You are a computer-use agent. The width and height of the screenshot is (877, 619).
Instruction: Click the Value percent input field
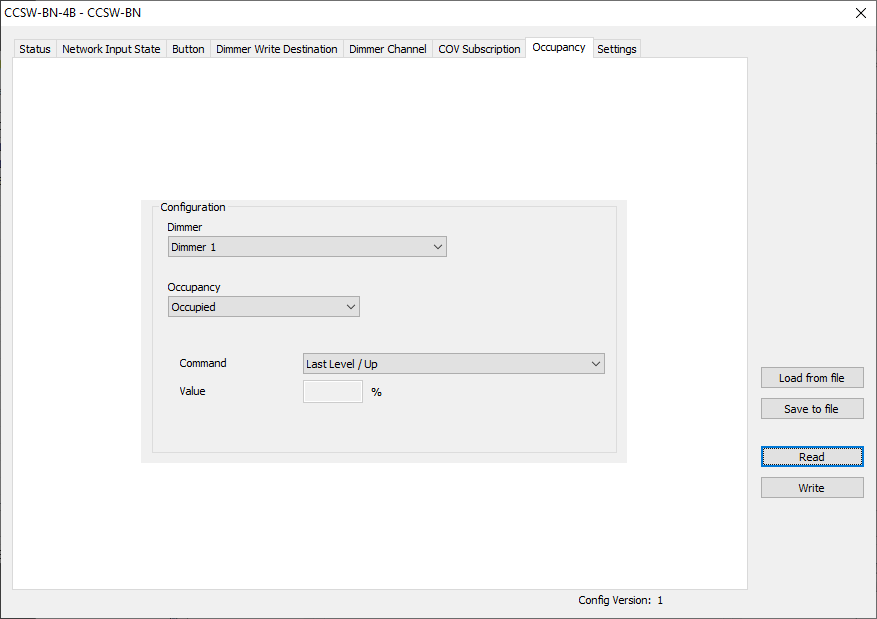pyautogui.click(x=333, y=391)
